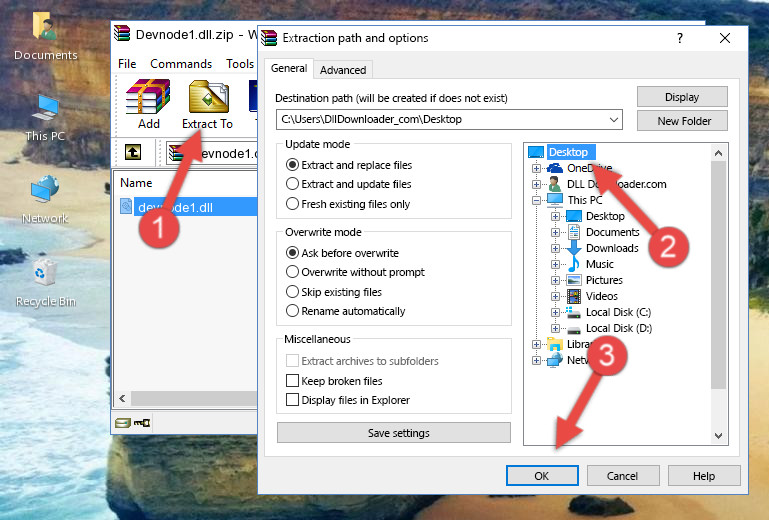Open the Tools menu in WinRAR

point(240,64)
